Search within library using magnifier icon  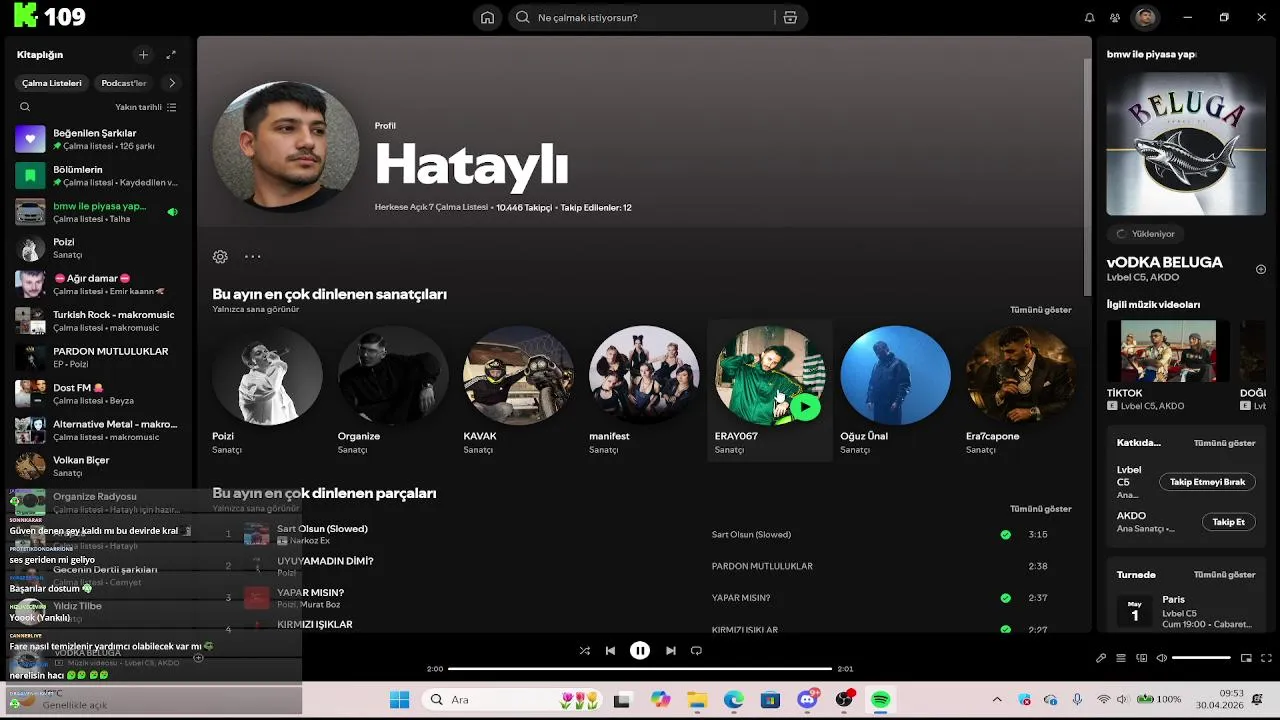point(25,107)
